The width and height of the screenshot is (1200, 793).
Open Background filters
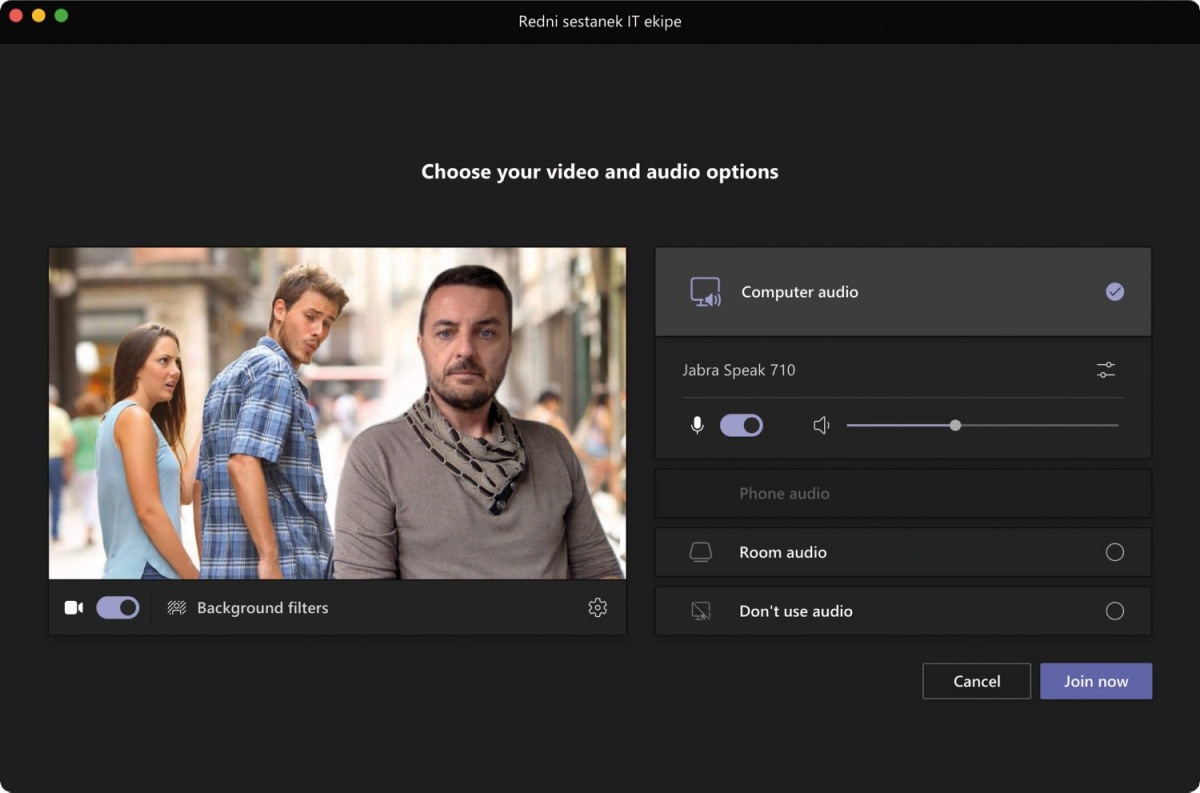tap(262, 607)
